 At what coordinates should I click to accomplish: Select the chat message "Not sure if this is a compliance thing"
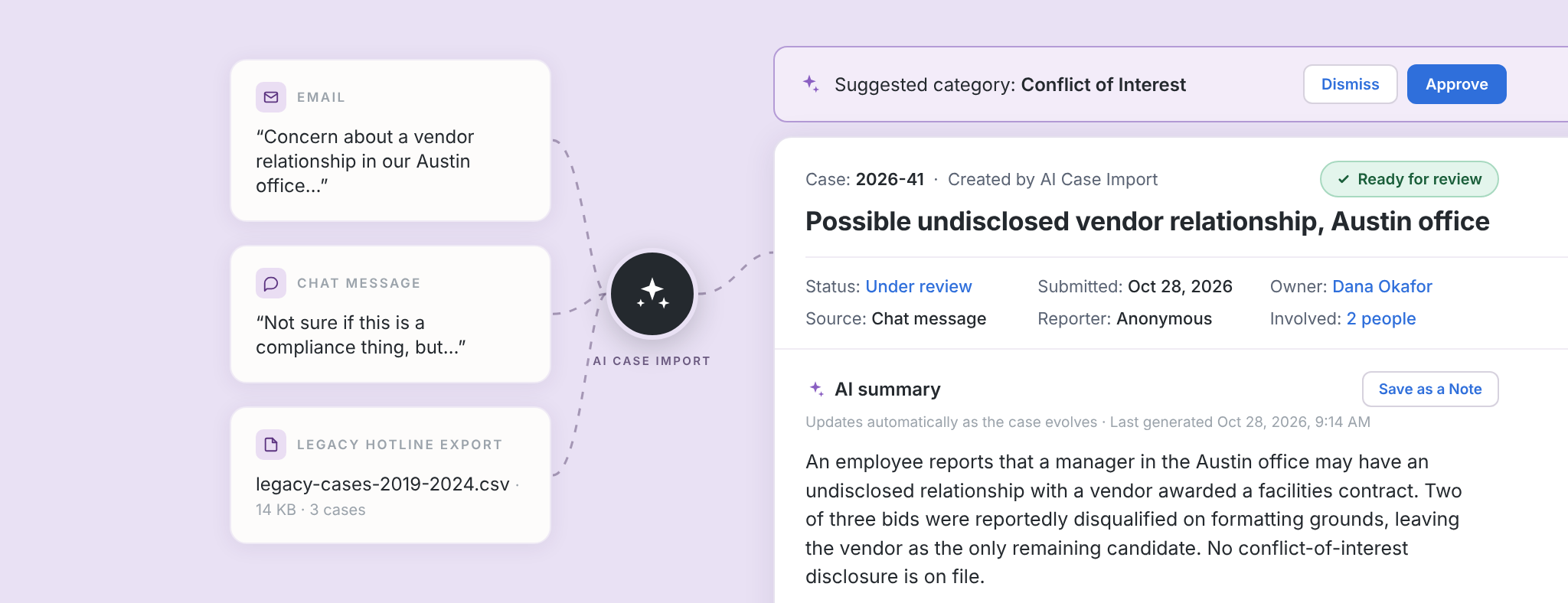coord(390,314)
